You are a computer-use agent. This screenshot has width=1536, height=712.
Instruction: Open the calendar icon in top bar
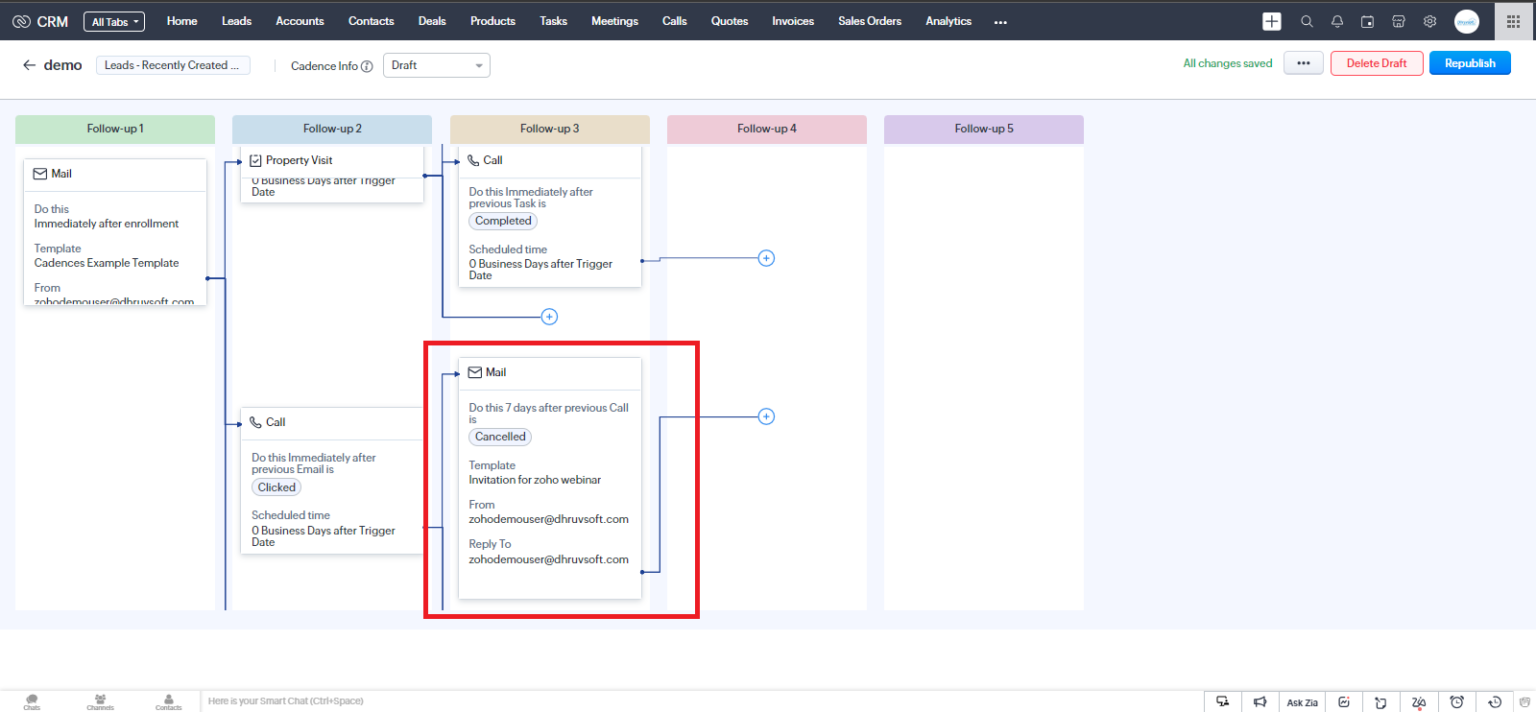(x=1366, y=20)
